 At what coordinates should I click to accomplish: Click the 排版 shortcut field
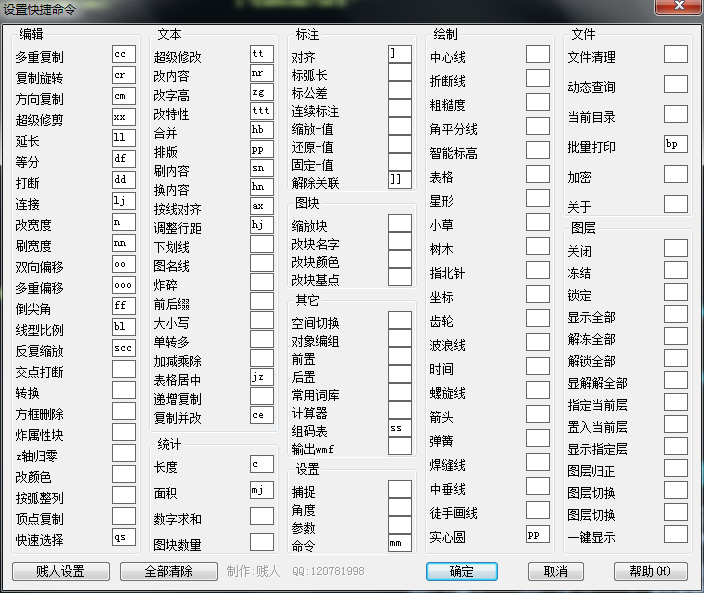(x=262, y=149)
